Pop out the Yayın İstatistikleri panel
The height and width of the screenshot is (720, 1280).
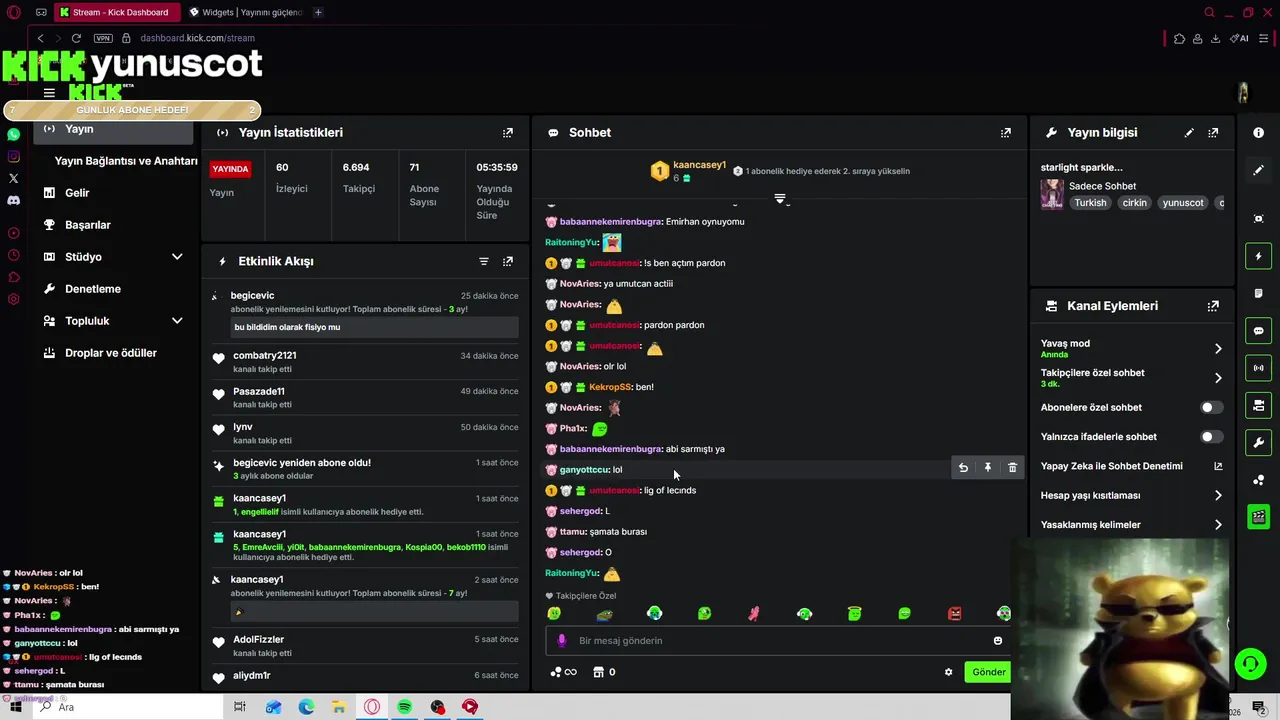pos(508,132)
